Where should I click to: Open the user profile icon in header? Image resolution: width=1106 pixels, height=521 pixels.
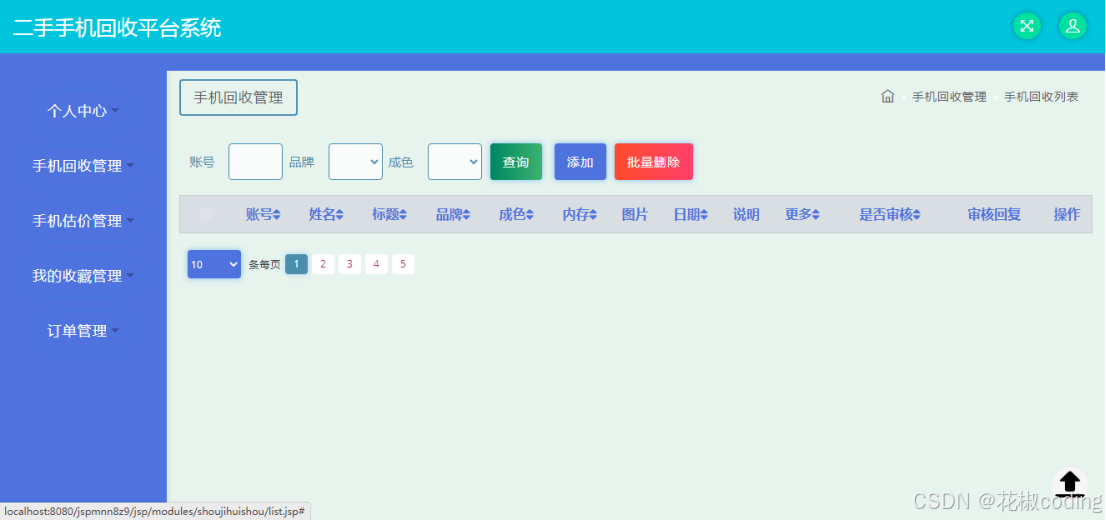tap(1073, 26)
